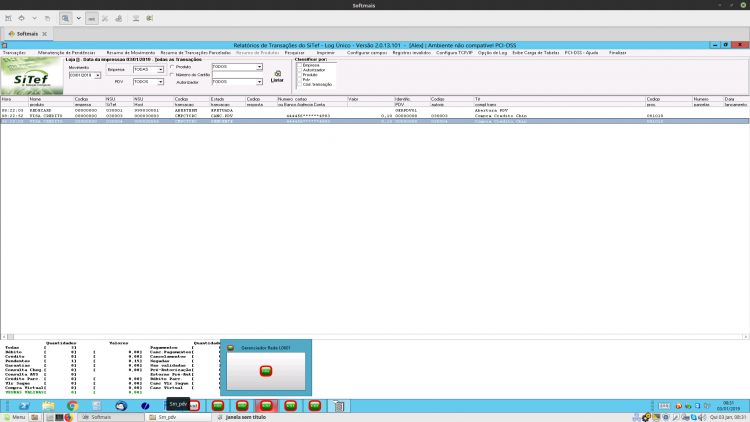The height and width of the screenshot is (422, 750).
Task: Open the Resumo de Movimento menu
Action: pos(131,53)
